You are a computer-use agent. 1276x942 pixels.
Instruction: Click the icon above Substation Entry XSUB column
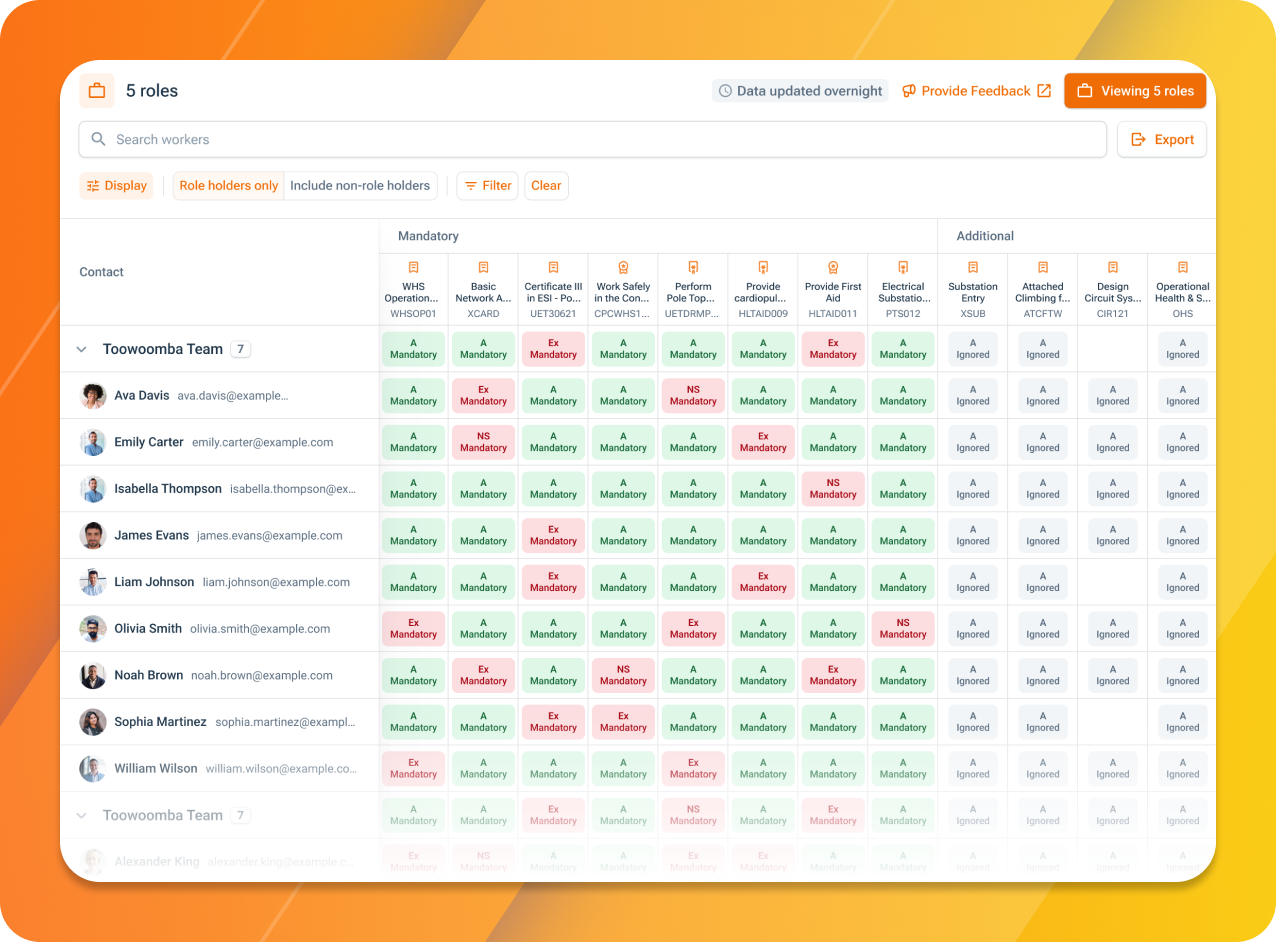point(973,268)
